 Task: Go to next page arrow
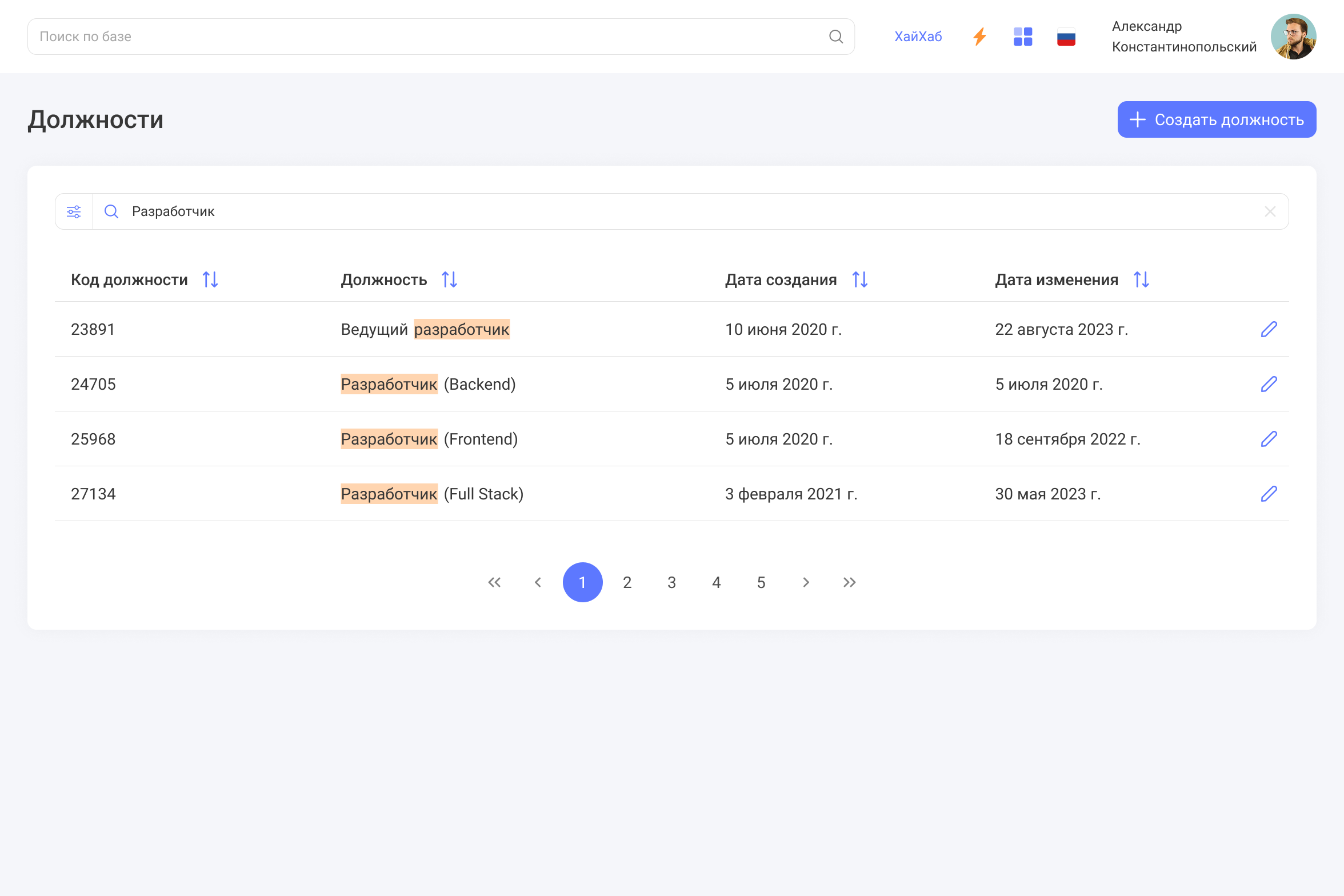806,582
